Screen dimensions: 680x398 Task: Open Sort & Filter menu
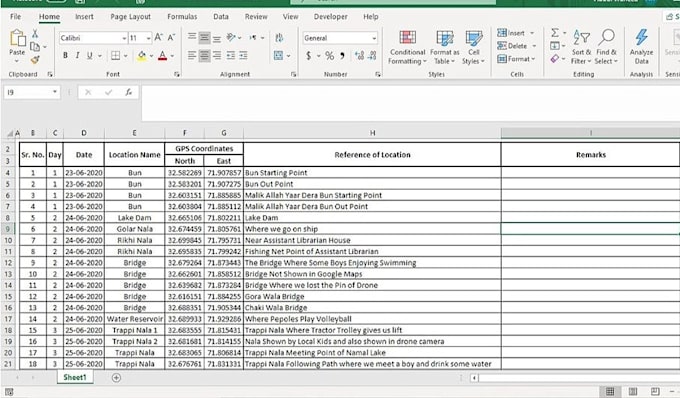(581, 47)
